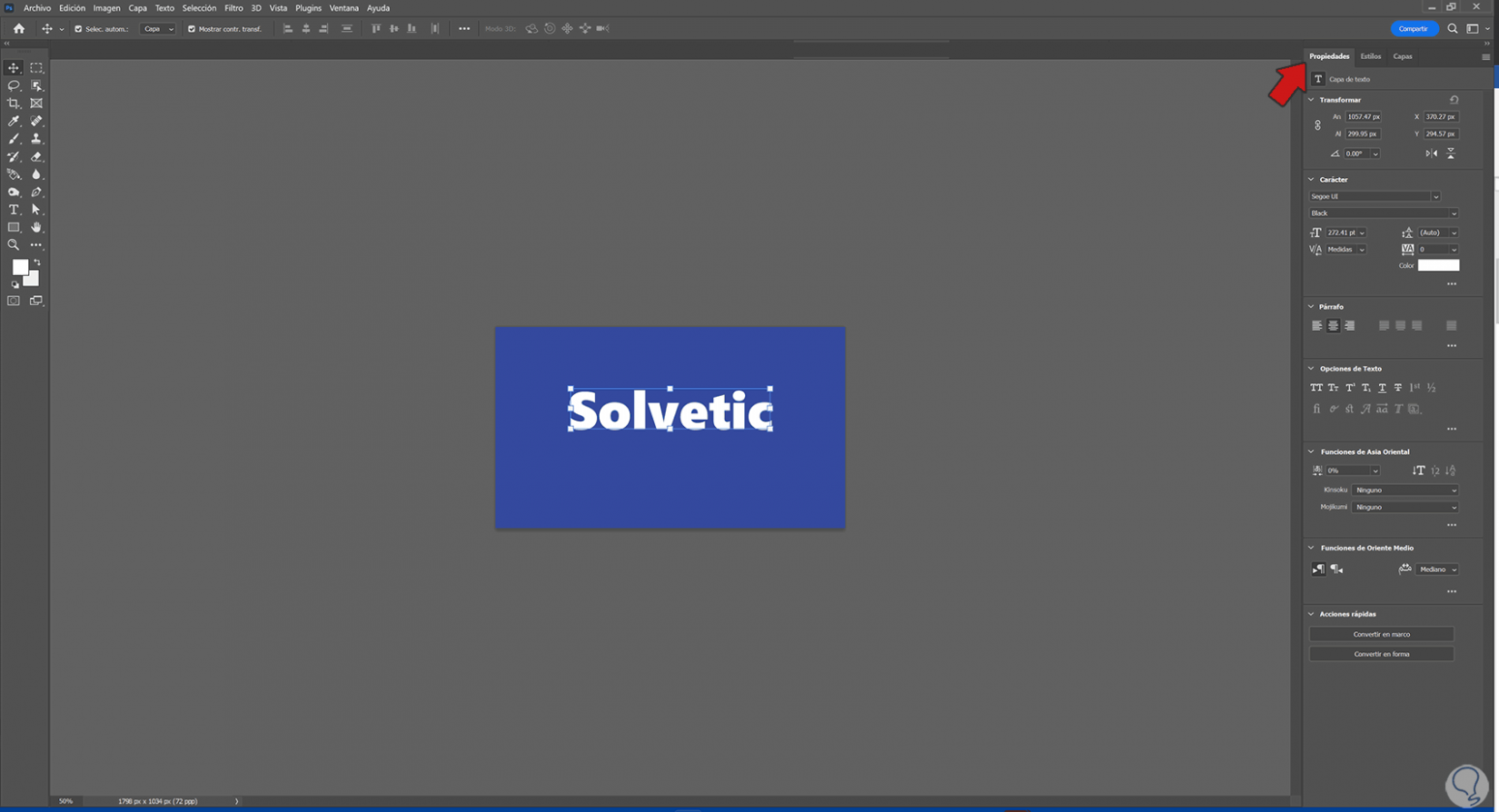Open the Kinsoku dropdown
Screen dimensions: 1499x812
1405,490
